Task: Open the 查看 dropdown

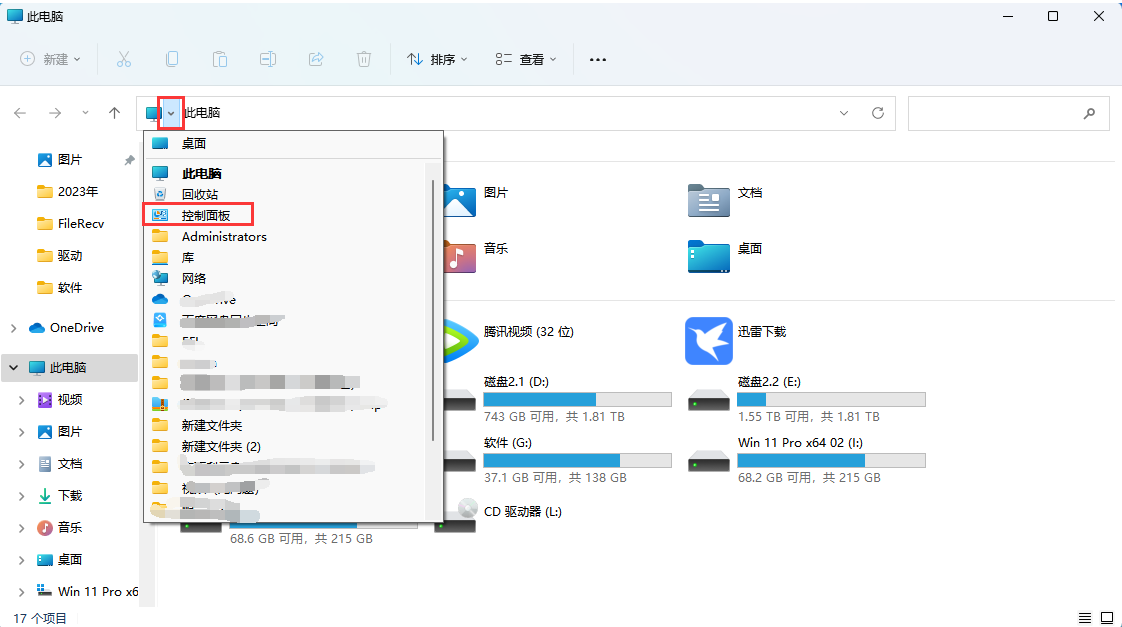Action: (x=525, y=59)
